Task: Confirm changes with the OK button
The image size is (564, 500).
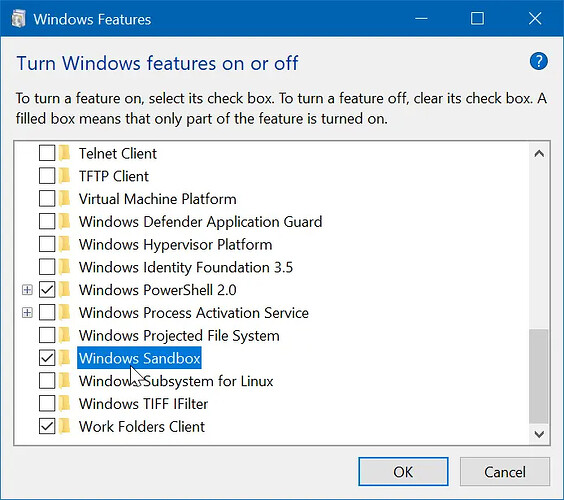Action: pos(403,472)
